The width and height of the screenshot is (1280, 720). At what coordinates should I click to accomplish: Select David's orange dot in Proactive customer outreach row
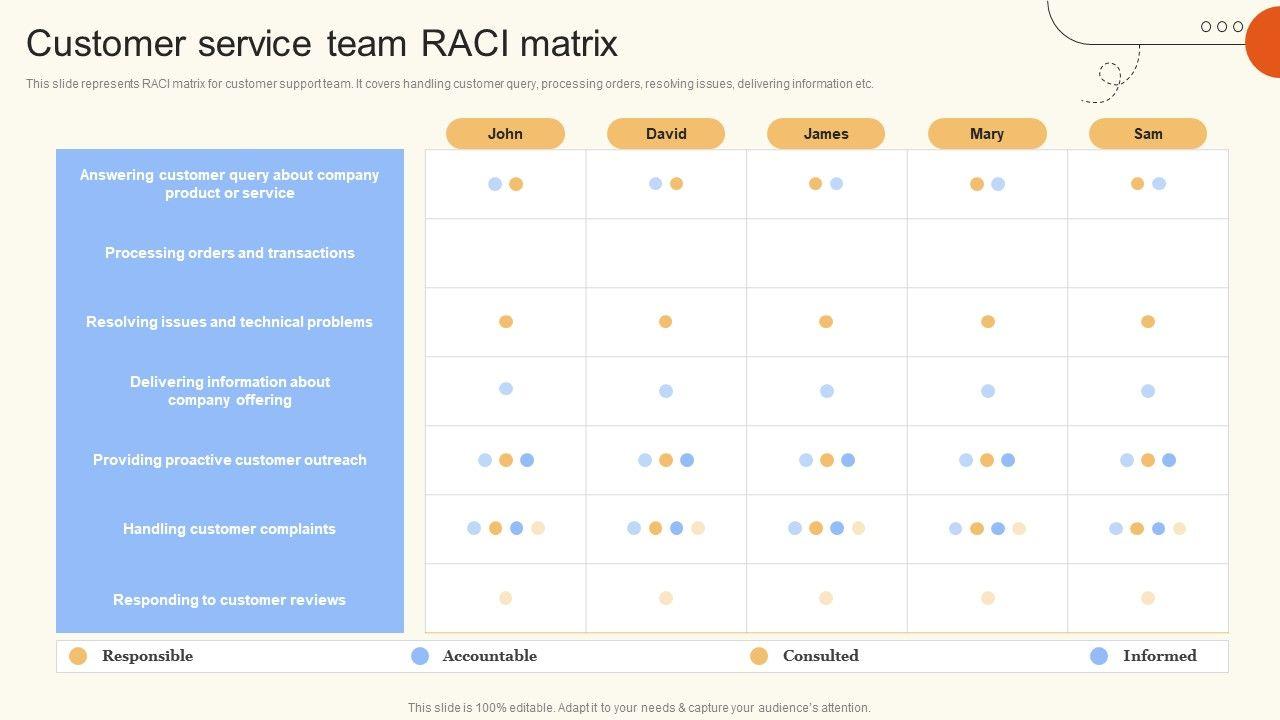[666, 460]
